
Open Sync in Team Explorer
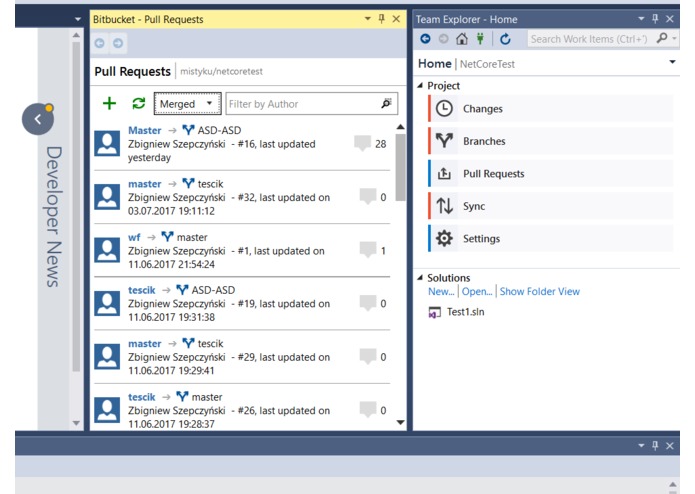point(551,206)
